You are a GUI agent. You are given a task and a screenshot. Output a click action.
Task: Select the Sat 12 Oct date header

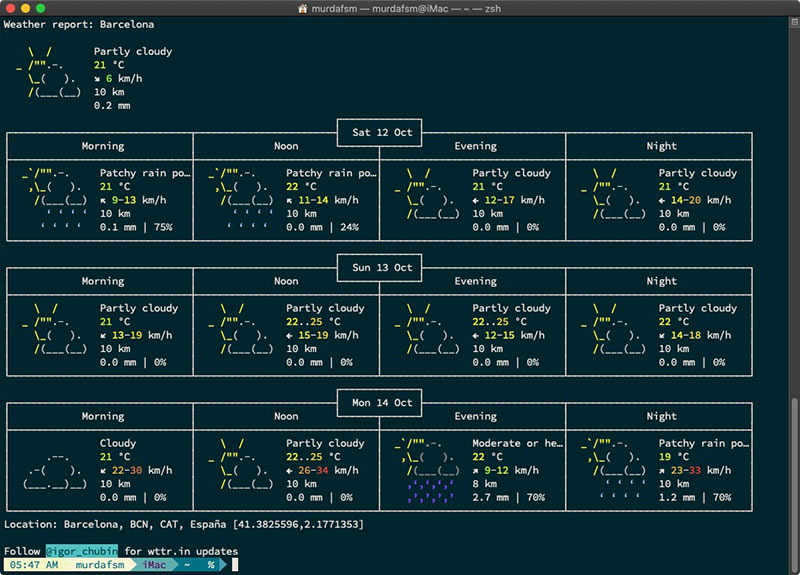point(381,132)
